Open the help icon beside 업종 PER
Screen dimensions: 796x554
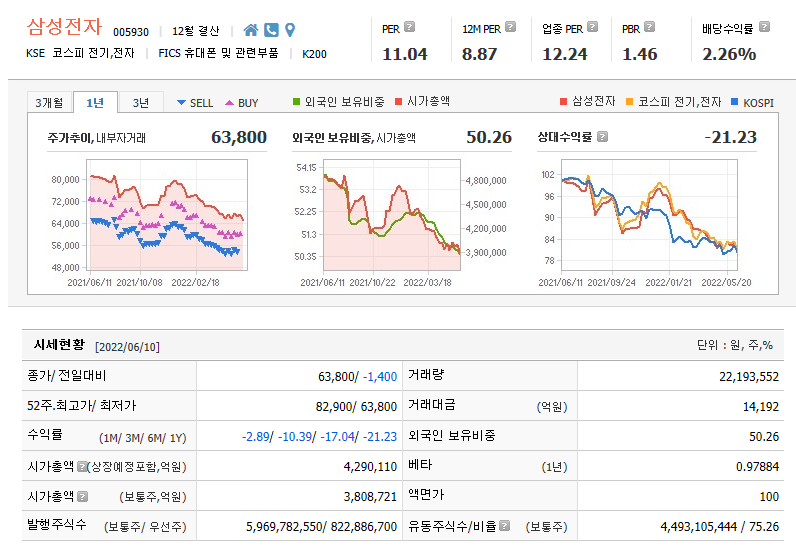(592, 27)
